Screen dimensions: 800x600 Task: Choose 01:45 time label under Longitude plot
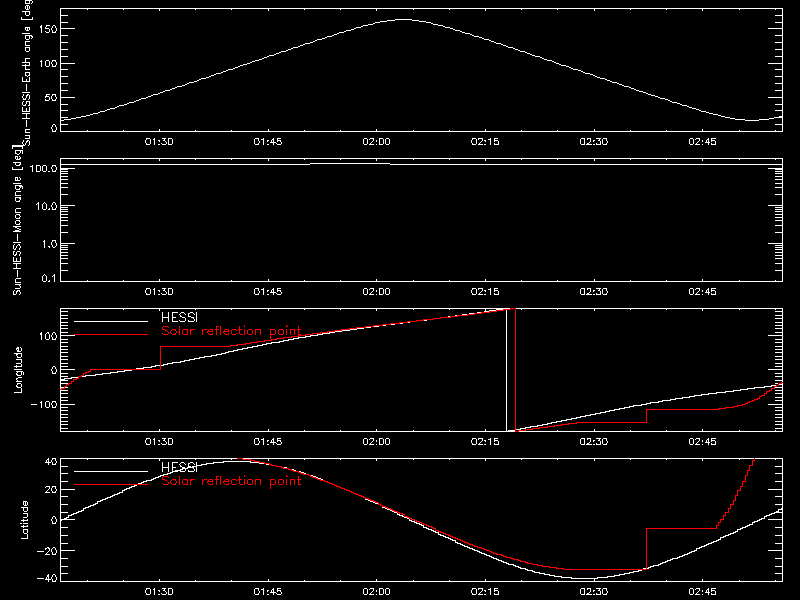[x=268, y=441]
